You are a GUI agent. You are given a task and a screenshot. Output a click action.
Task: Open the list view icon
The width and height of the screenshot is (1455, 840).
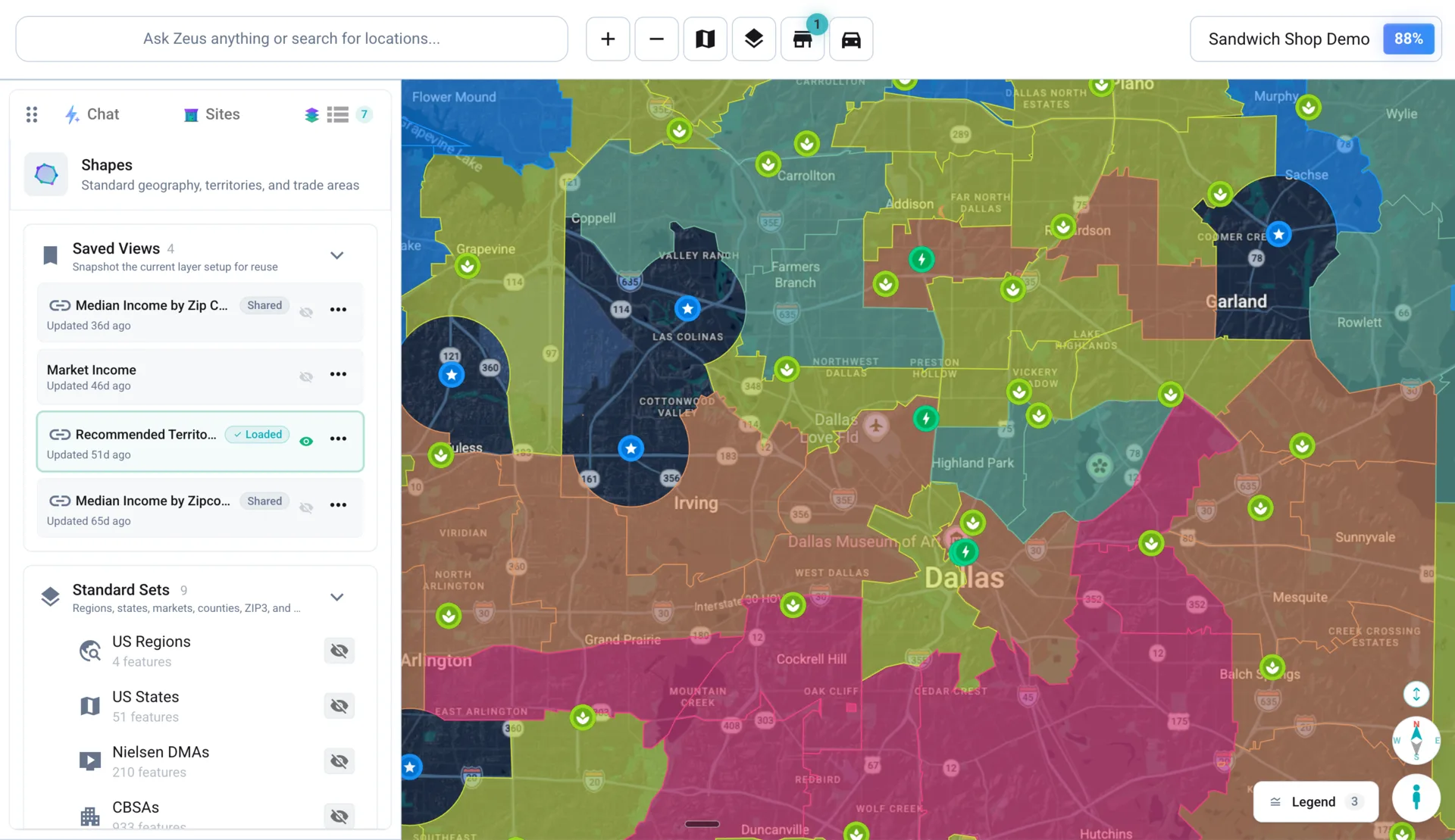(338, 114)
